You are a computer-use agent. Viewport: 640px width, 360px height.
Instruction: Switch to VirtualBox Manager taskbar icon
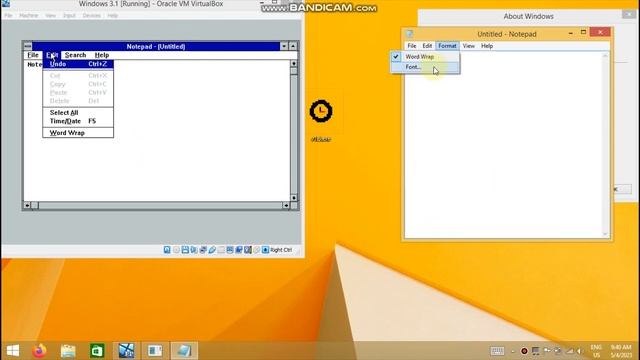pyautogui.click(x=126, y=351)
